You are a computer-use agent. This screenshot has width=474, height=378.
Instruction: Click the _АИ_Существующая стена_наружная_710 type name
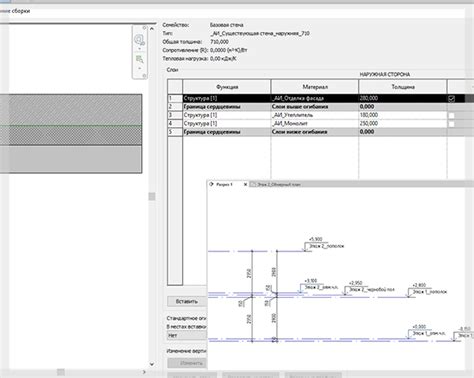(x=260, y=33)
